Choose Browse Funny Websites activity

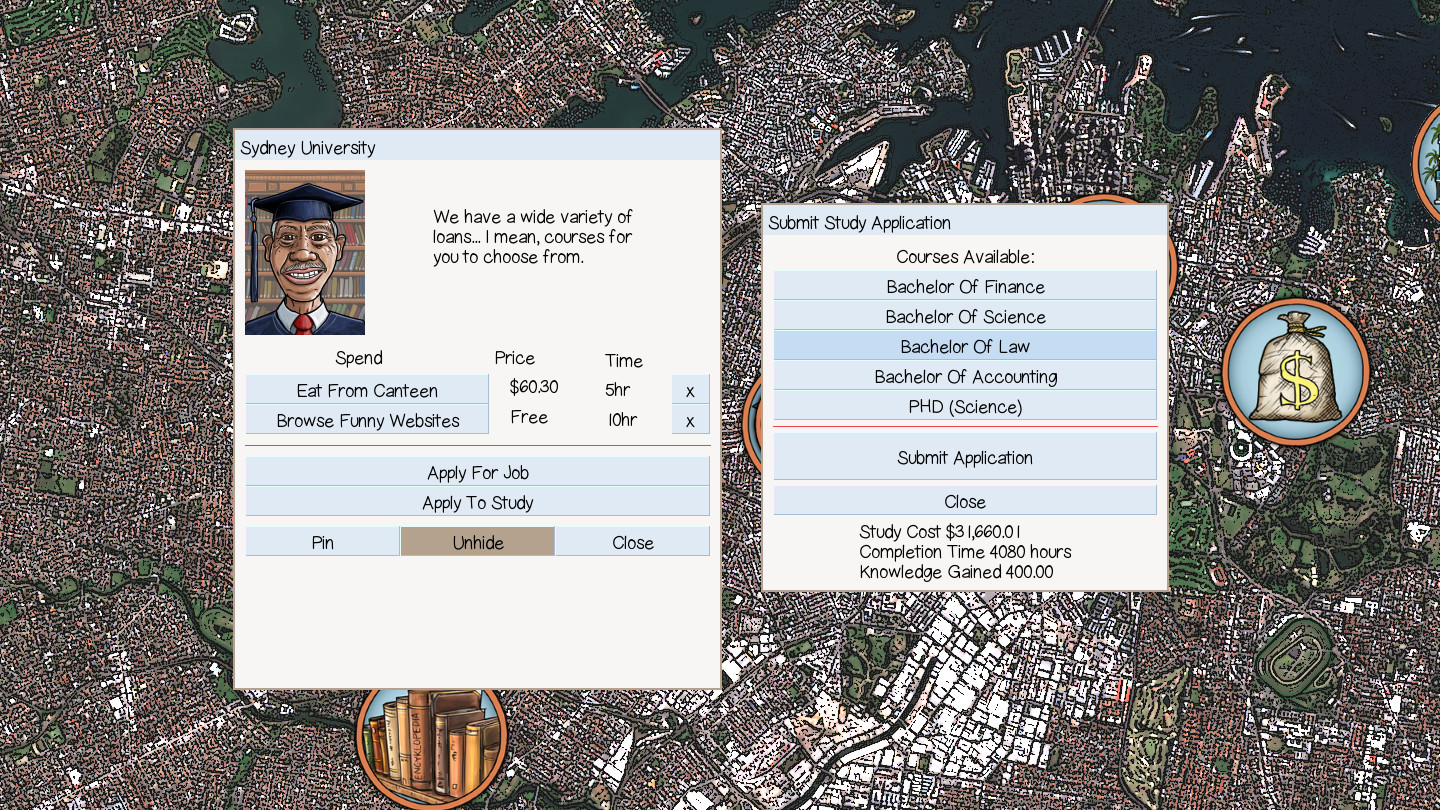[x=367, y=420]
